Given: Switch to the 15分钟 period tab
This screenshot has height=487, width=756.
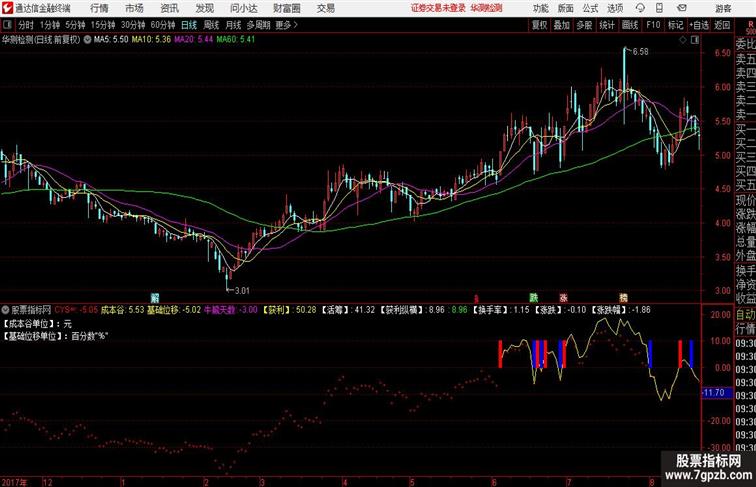Looking at the screenshot, I should click(103, 25).
